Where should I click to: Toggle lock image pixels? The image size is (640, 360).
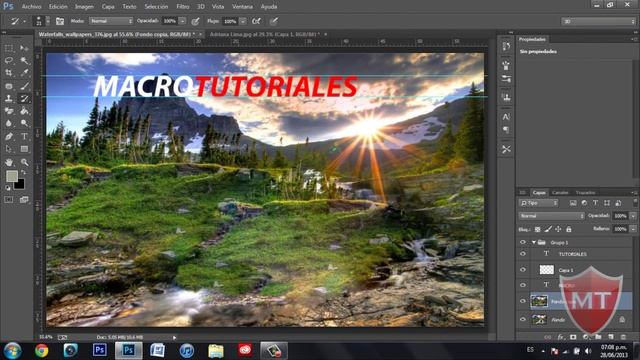548,229
